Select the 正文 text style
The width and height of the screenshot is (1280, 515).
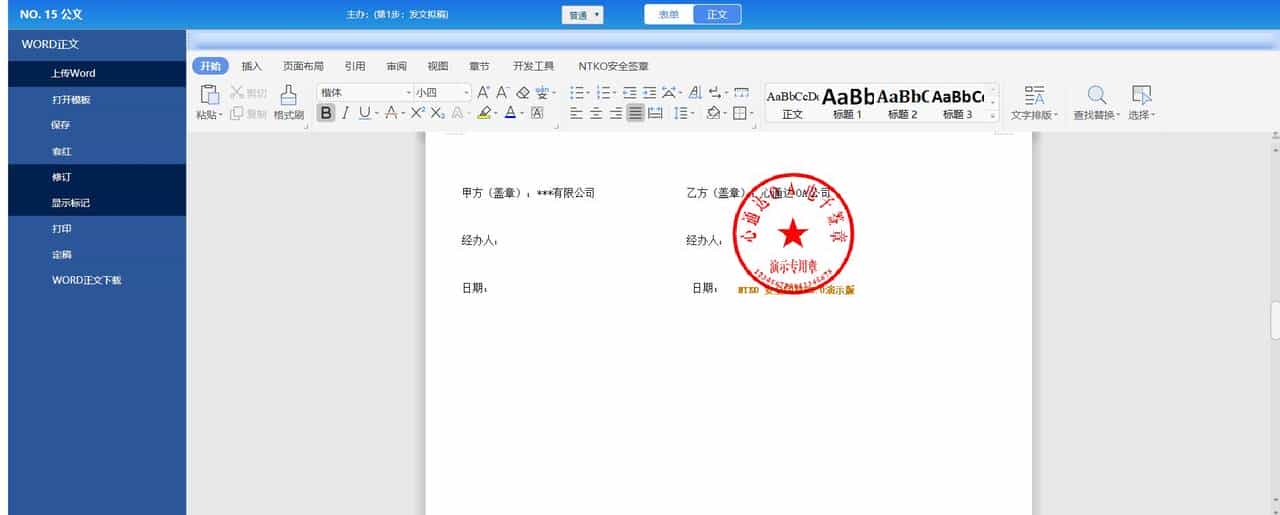(792, 104)
